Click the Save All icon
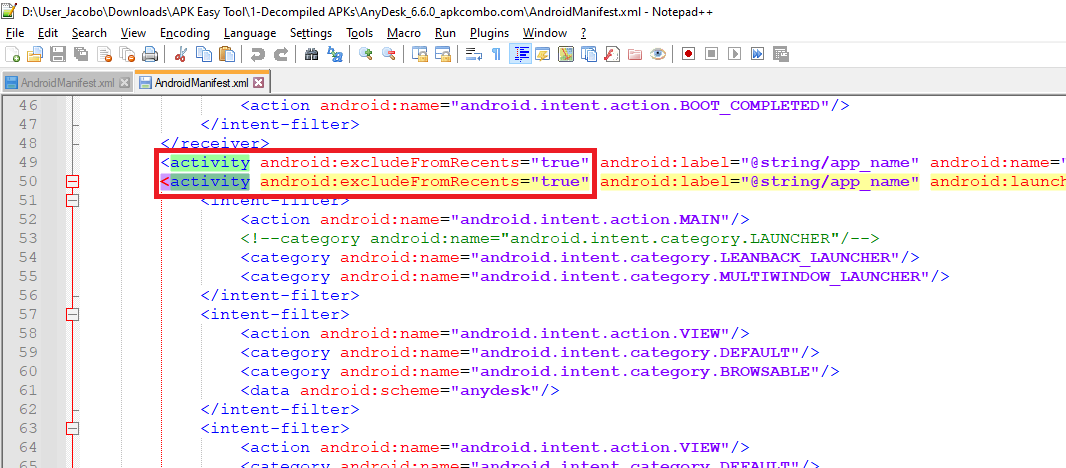The width and height of the screenshot is (1066, 468). pyautogui.click(x=81, y=54)
